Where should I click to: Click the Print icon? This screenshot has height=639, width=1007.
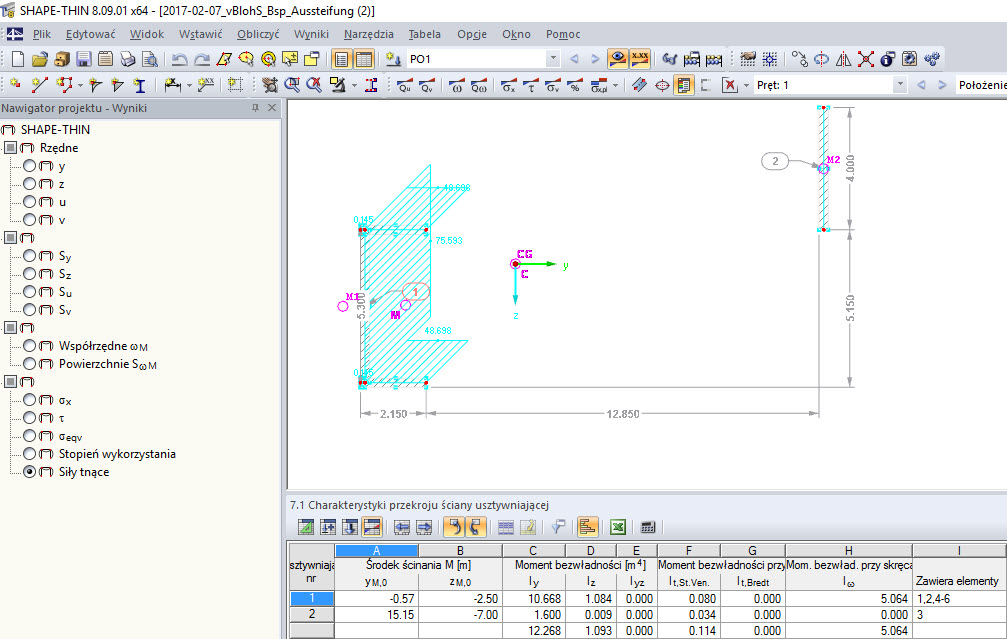click(x=127, y=59)
